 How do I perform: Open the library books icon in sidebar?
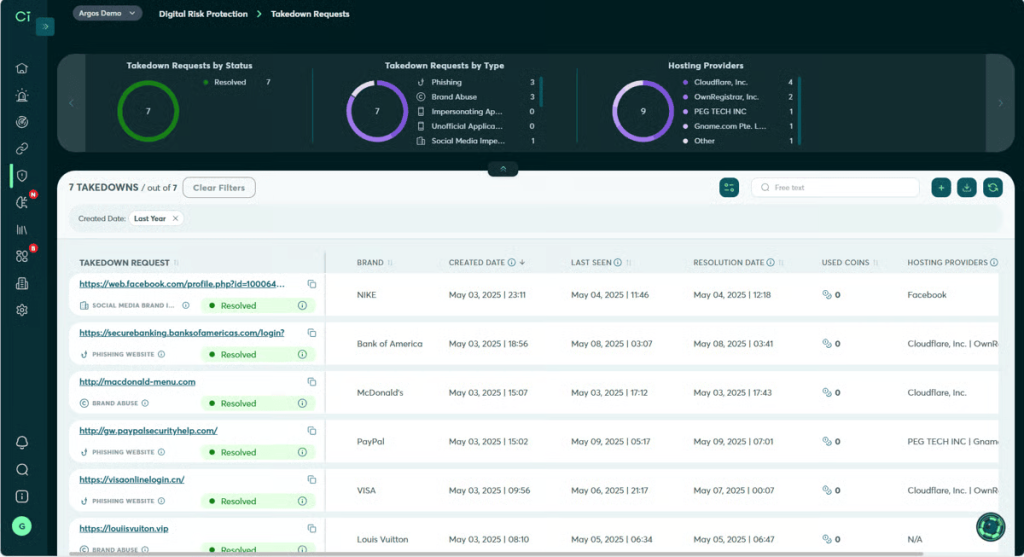click(x=22, y=229)
